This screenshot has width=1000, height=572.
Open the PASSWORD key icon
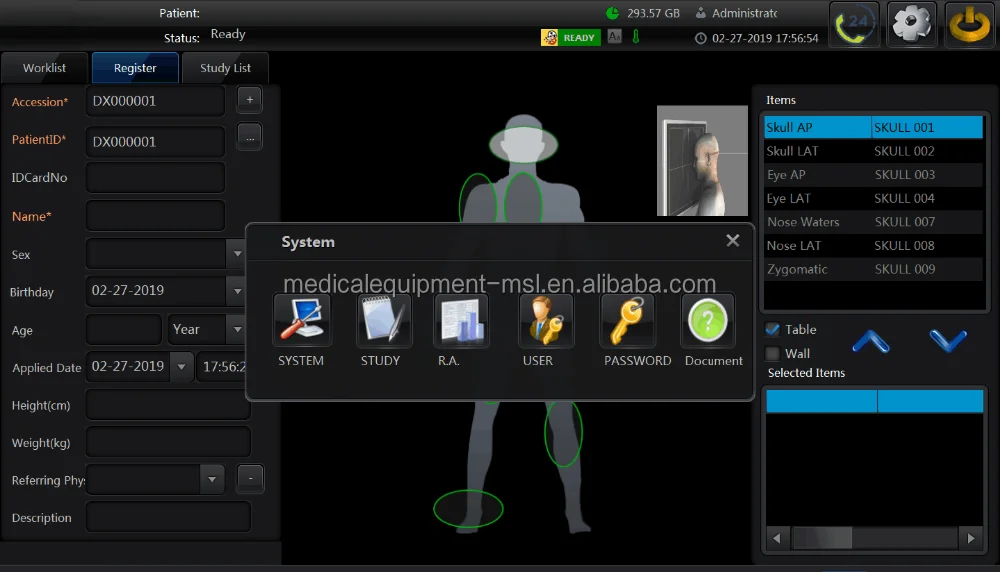pos(628,321)
